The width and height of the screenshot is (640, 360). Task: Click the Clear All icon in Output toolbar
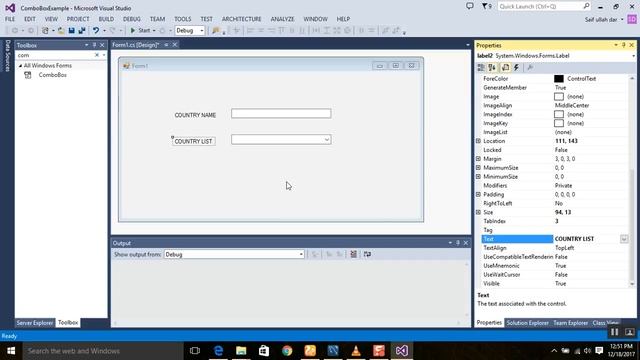353,254
